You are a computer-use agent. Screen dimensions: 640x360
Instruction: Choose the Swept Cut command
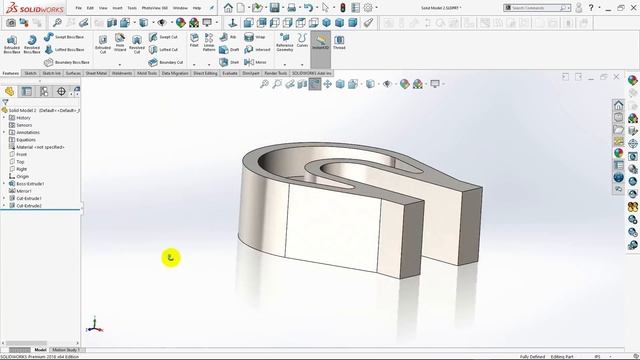[x=163, y=37]
